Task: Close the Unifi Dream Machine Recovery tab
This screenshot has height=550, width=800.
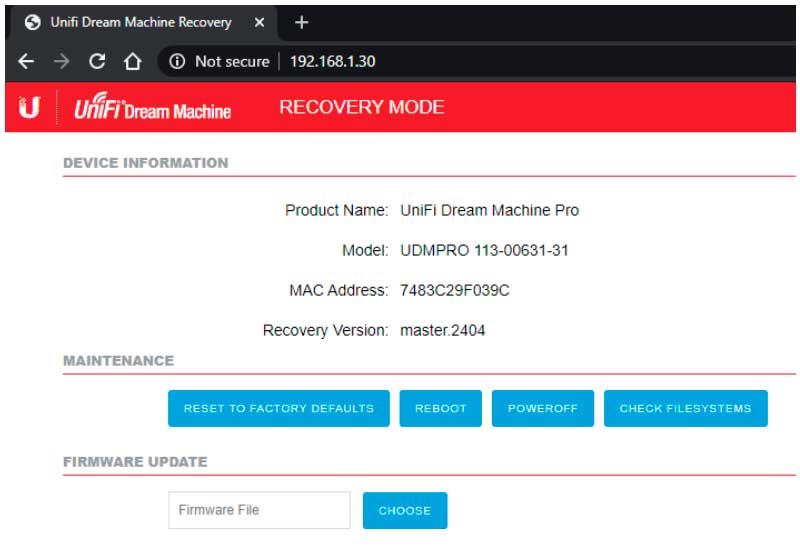Action: coord(259,22)
